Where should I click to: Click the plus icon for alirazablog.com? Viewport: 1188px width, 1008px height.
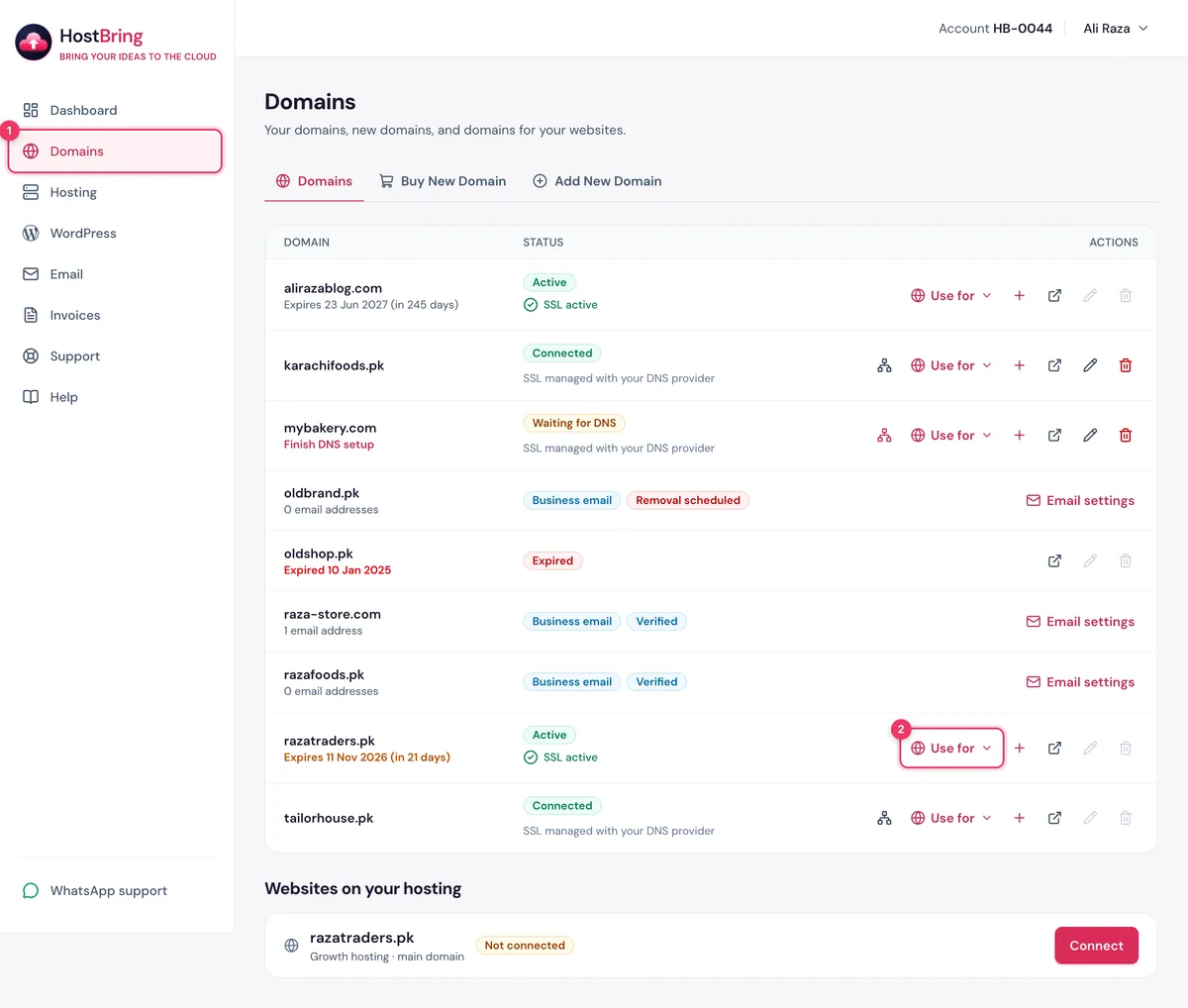(x=1019, y=296)
